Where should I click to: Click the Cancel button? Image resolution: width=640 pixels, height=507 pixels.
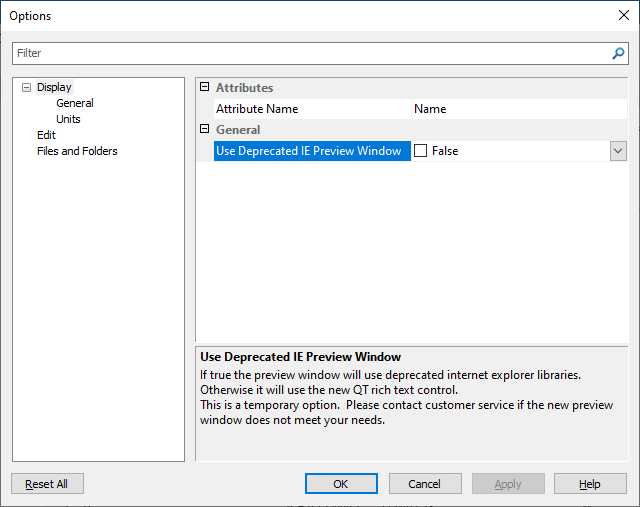tap(425, 484)
